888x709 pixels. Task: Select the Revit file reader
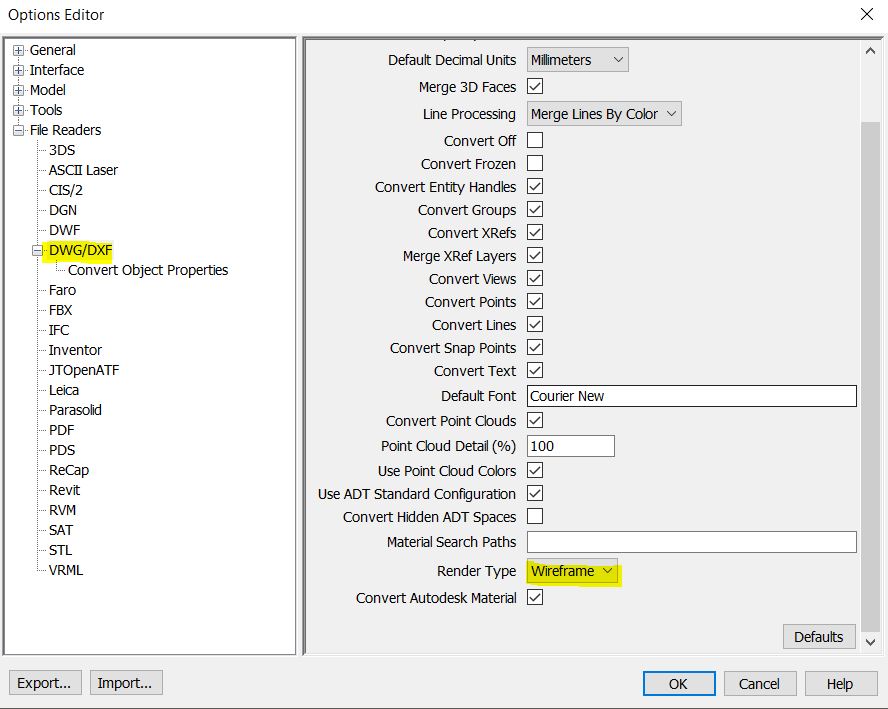point(64,490)
